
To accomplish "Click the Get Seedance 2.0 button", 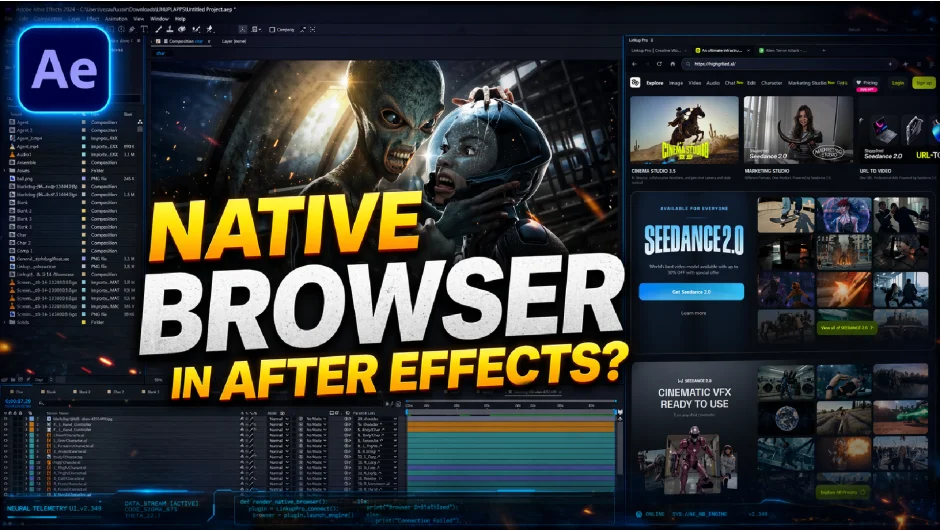I will pyautogui.click(x=691, y=292).
